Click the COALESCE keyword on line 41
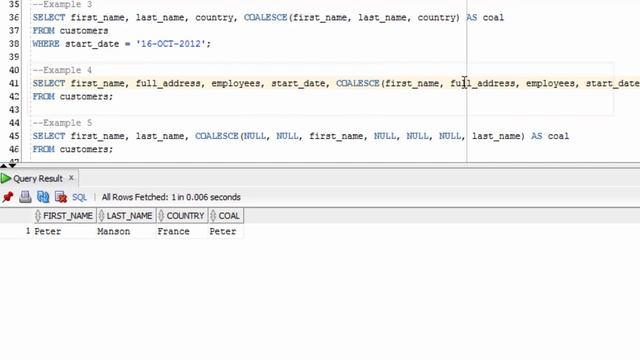 358,83
